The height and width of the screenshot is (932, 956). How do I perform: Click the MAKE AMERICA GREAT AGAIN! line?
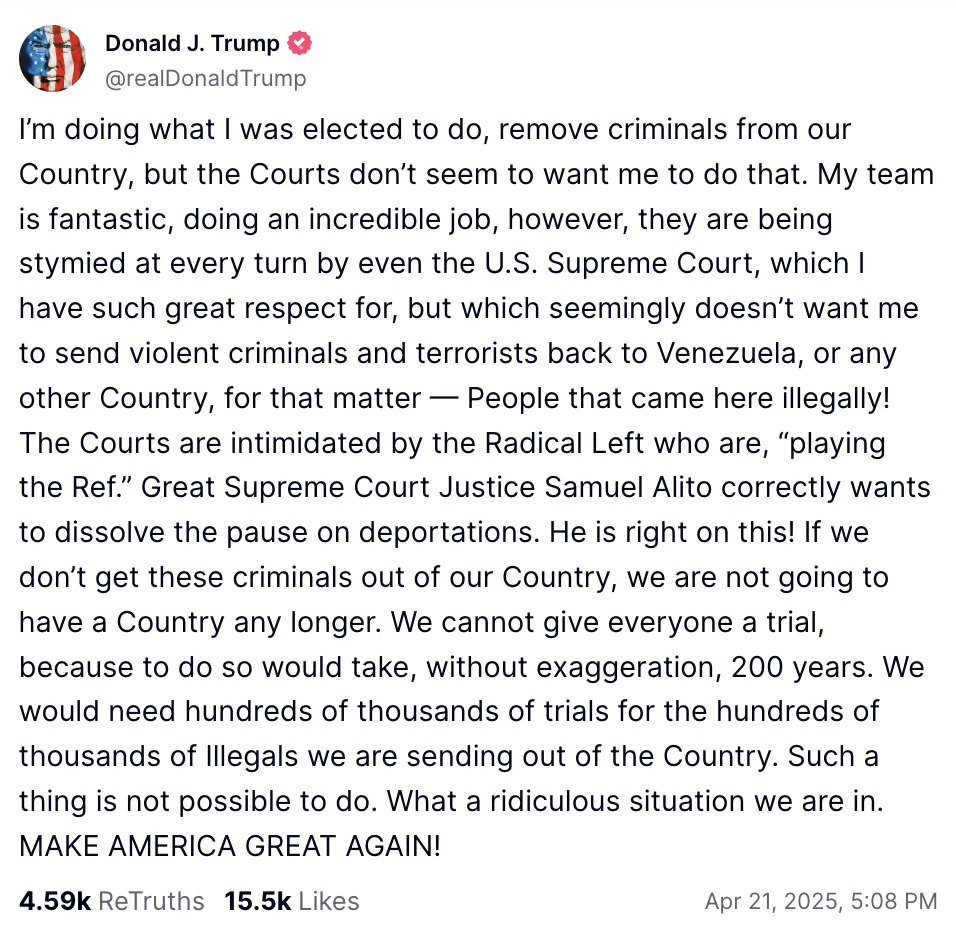(230, 846)
